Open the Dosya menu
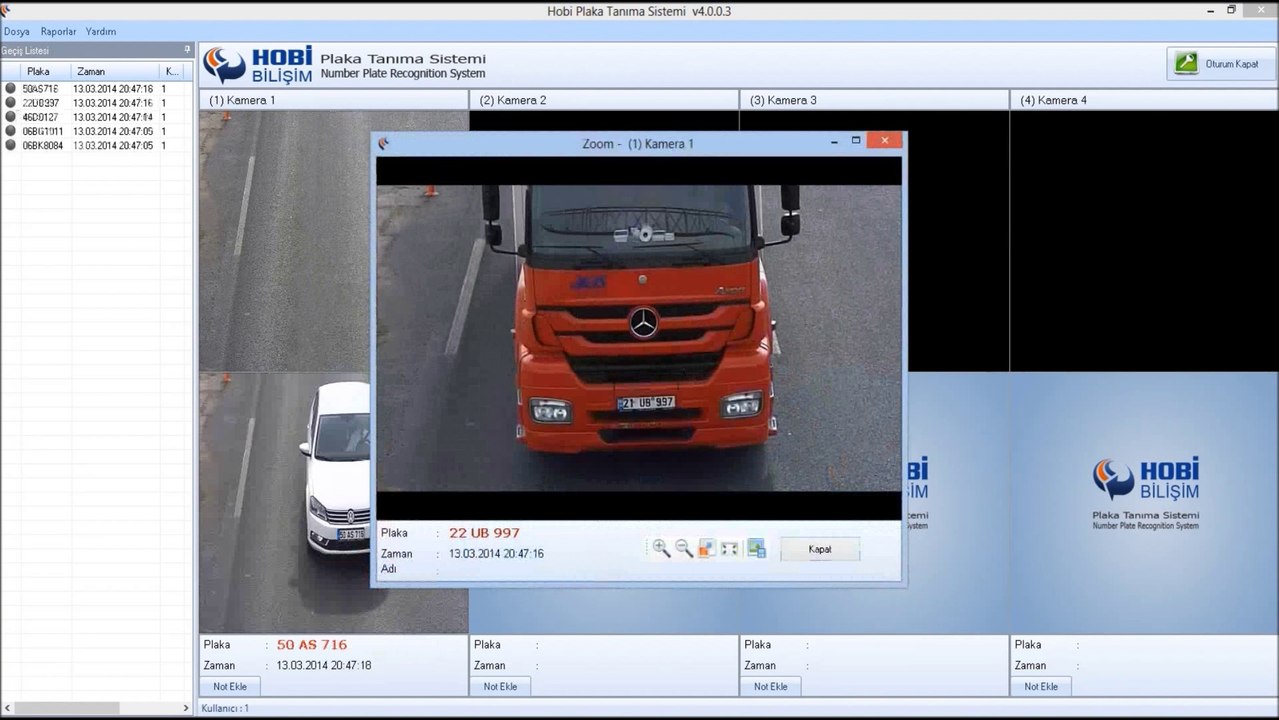Viewport: 1279px width, 720px height. pyautogui.click(x=17, y=31)
